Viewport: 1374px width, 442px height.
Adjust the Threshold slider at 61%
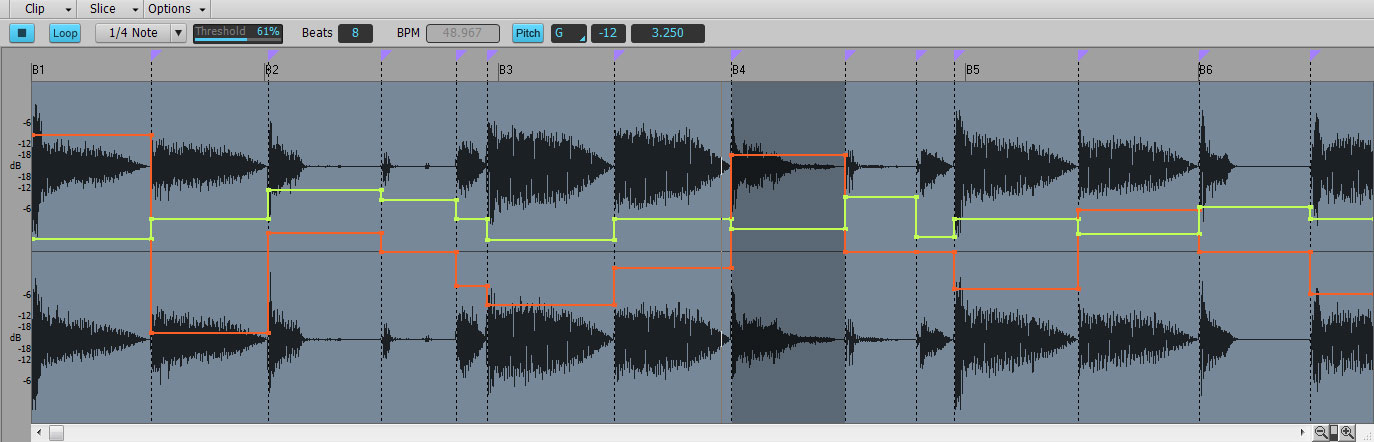click(238, 33)
